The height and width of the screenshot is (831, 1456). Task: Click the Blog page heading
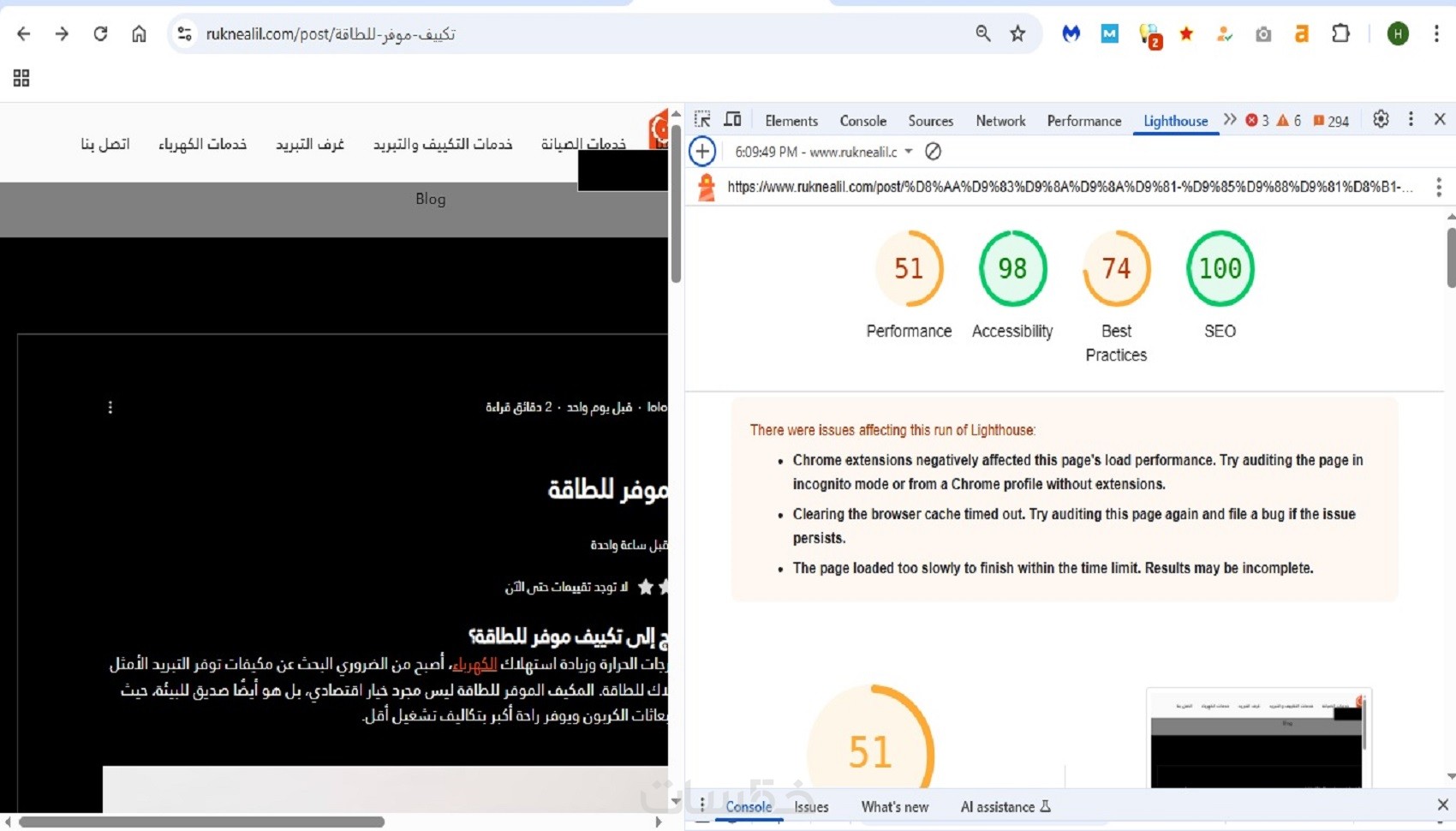coord(431,199)
